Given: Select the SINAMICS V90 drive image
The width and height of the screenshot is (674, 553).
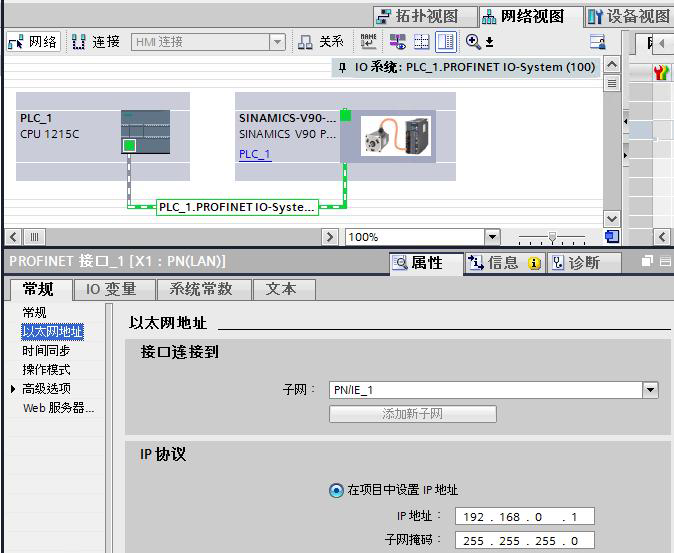Looking at the screenshot, I should pyautogui.click(x=395, y=136).
